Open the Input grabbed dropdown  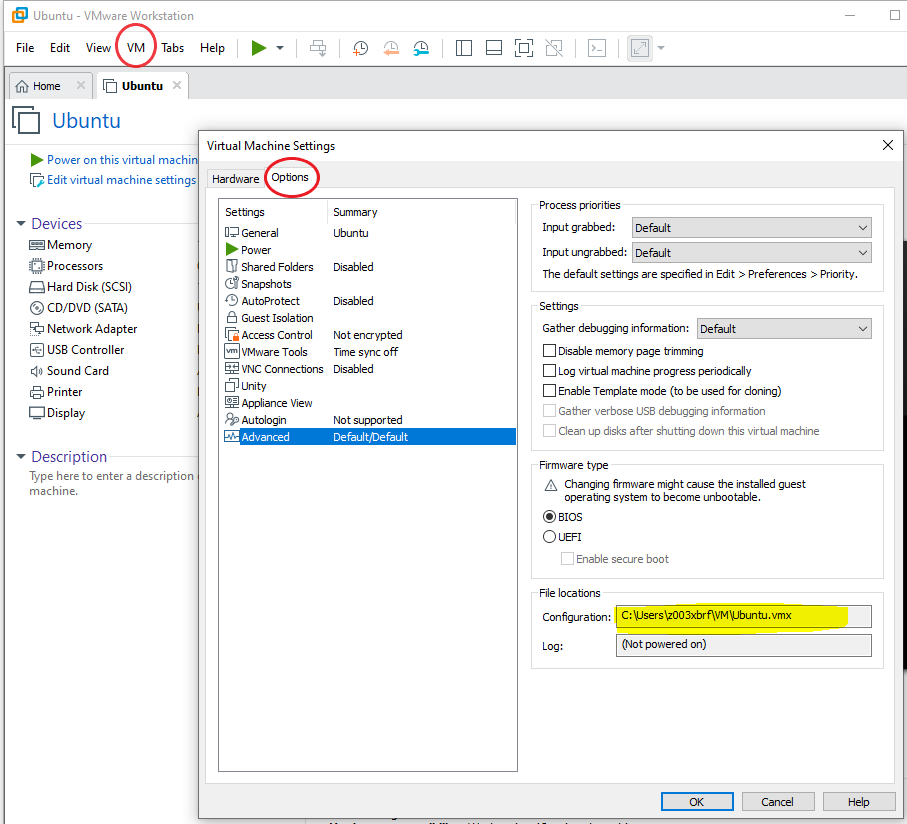pyautogui.click(x=751, y=227)
